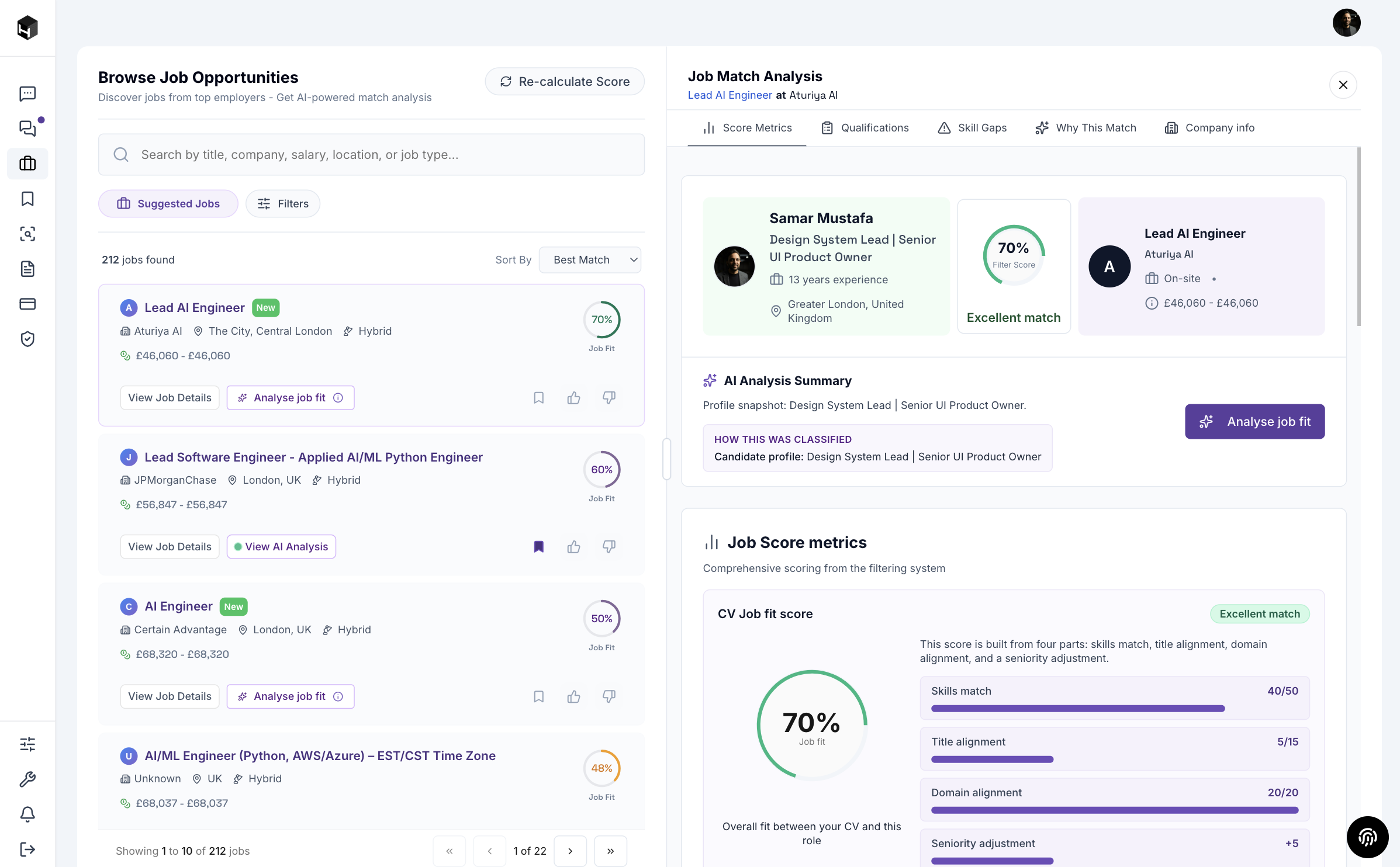Open the Company info tab
1400x867 pixels.
coord(1209,128)
